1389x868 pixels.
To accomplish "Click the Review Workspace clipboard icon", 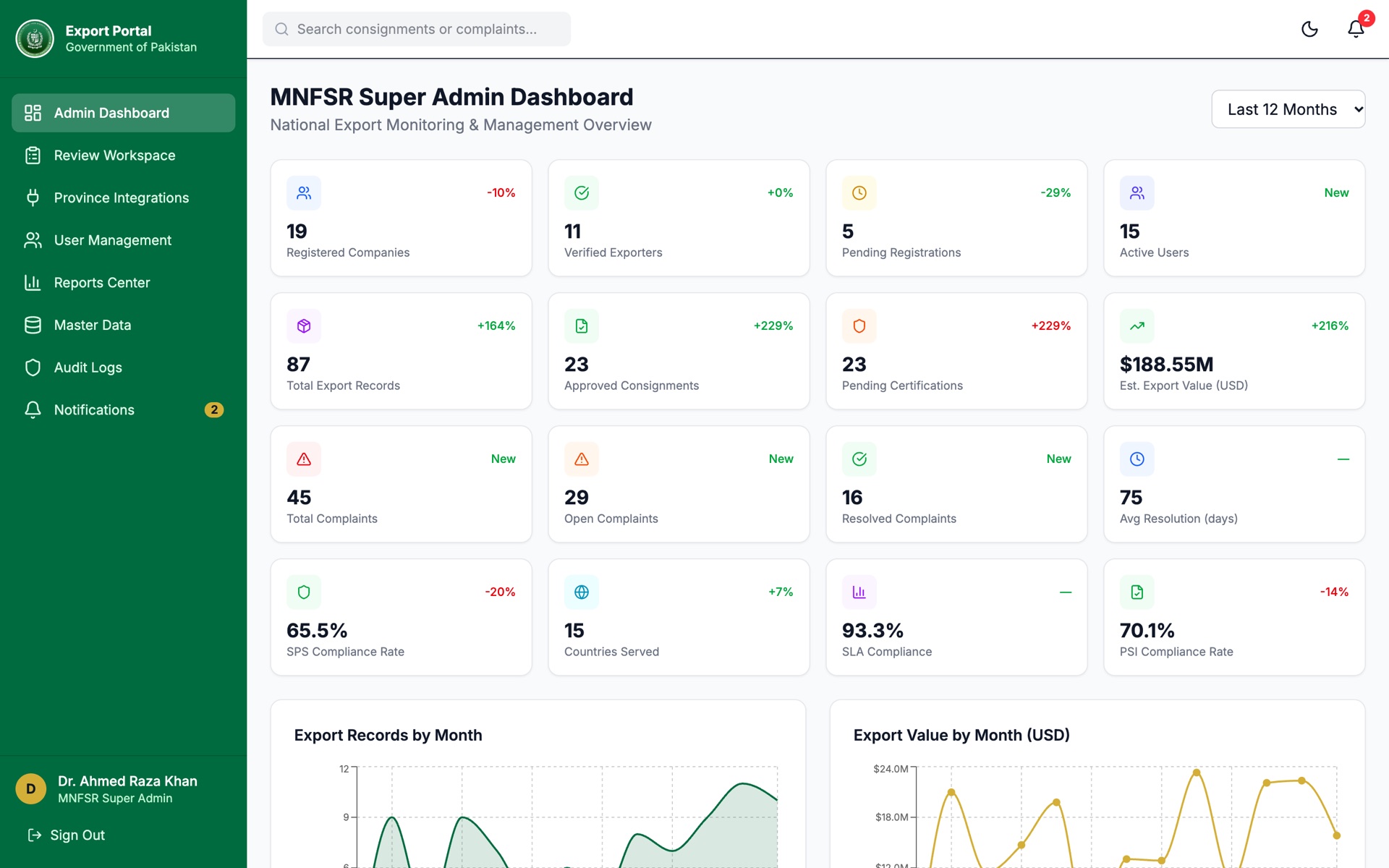I will pyautogui.click(x=33, y=156).
